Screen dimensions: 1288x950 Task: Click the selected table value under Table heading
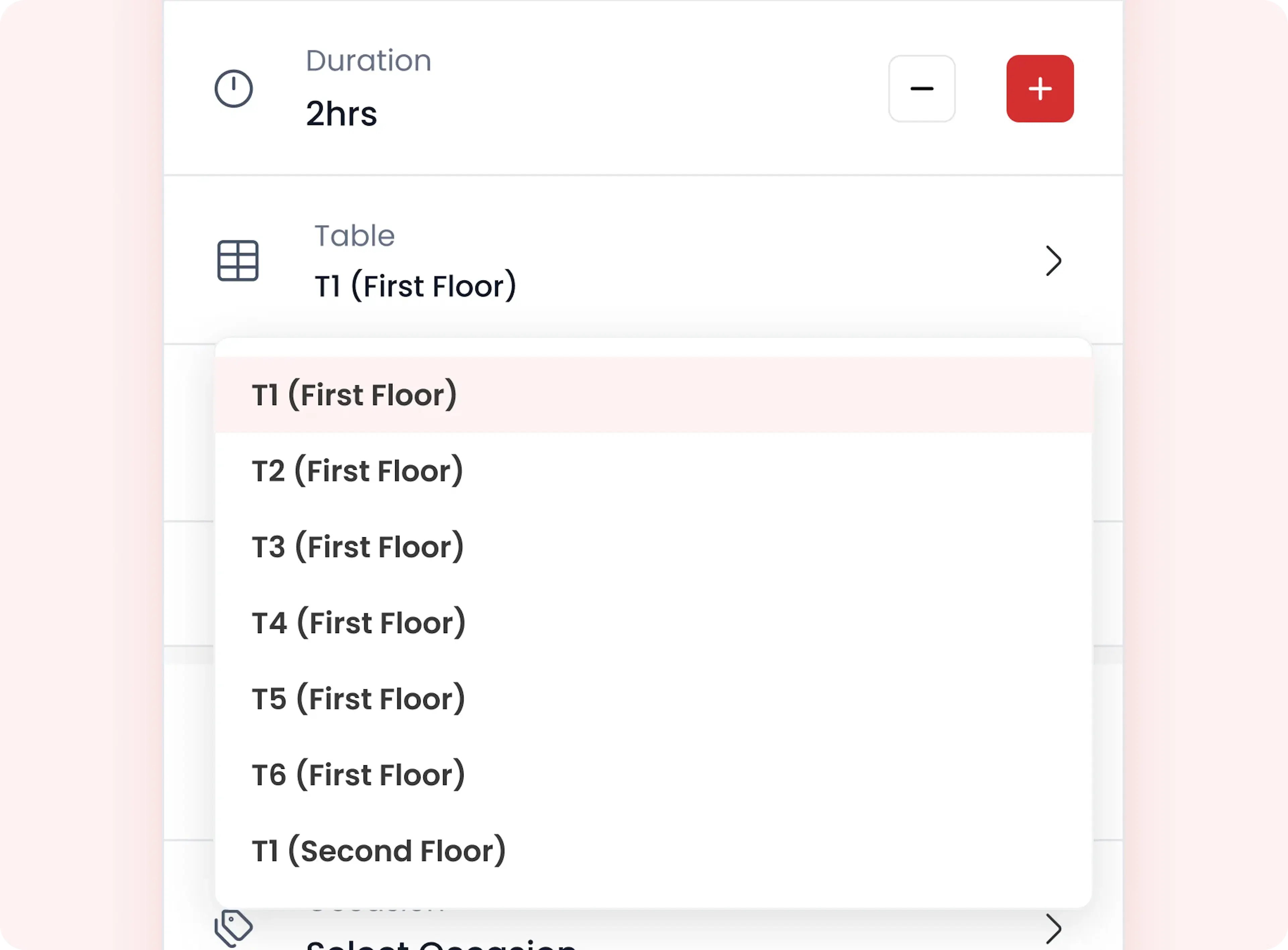point(415,286)
